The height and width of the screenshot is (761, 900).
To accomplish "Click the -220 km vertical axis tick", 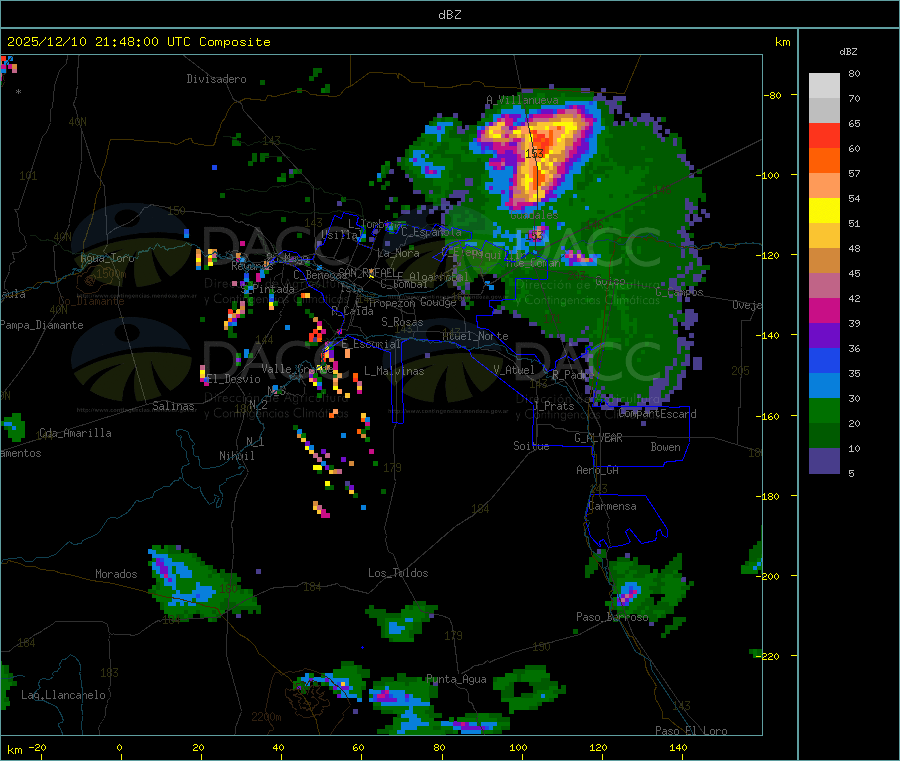I will click(x=769, y=656).
